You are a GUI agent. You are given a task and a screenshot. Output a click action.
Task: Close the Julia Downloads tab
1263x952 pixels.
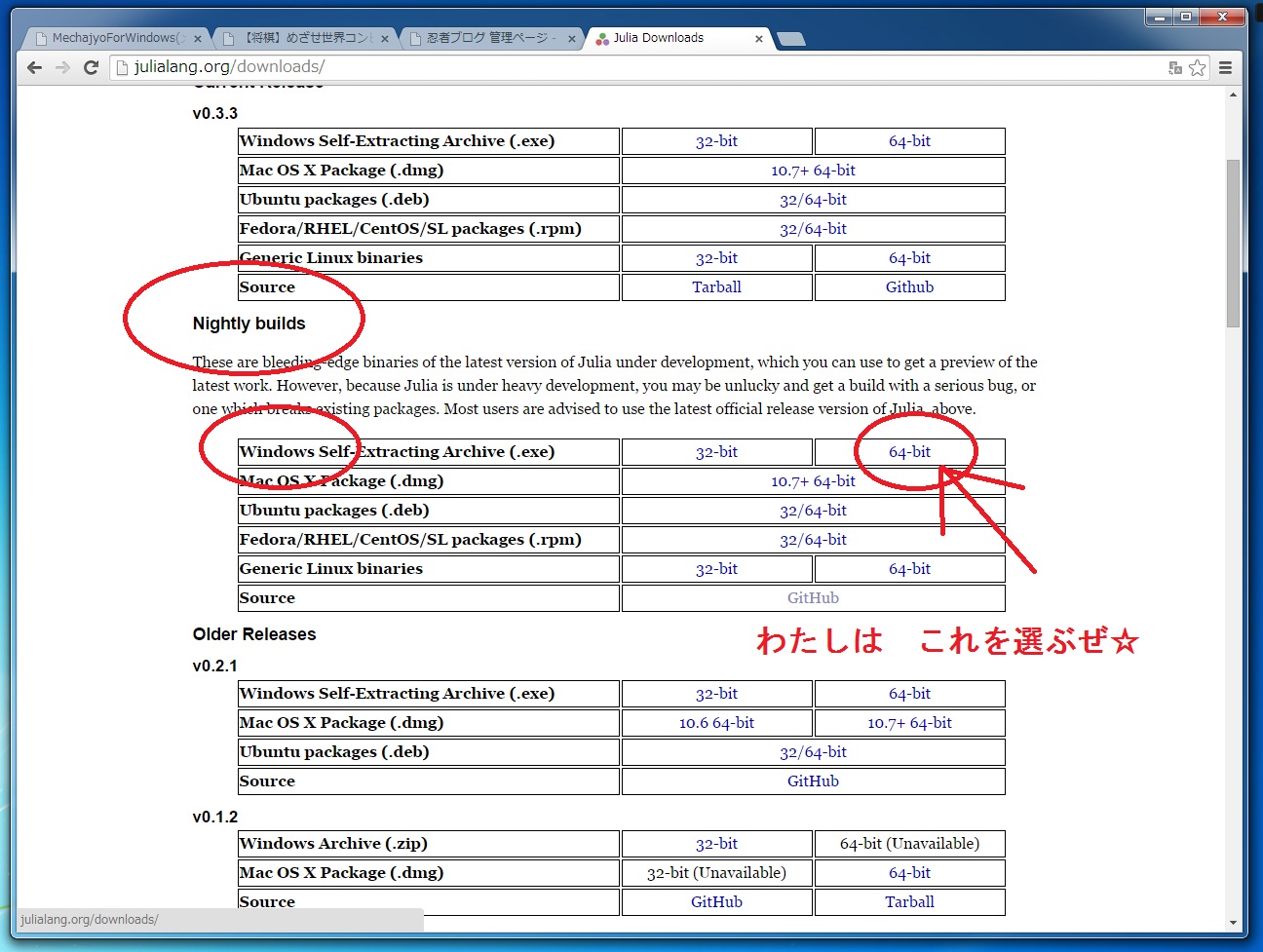759,39
